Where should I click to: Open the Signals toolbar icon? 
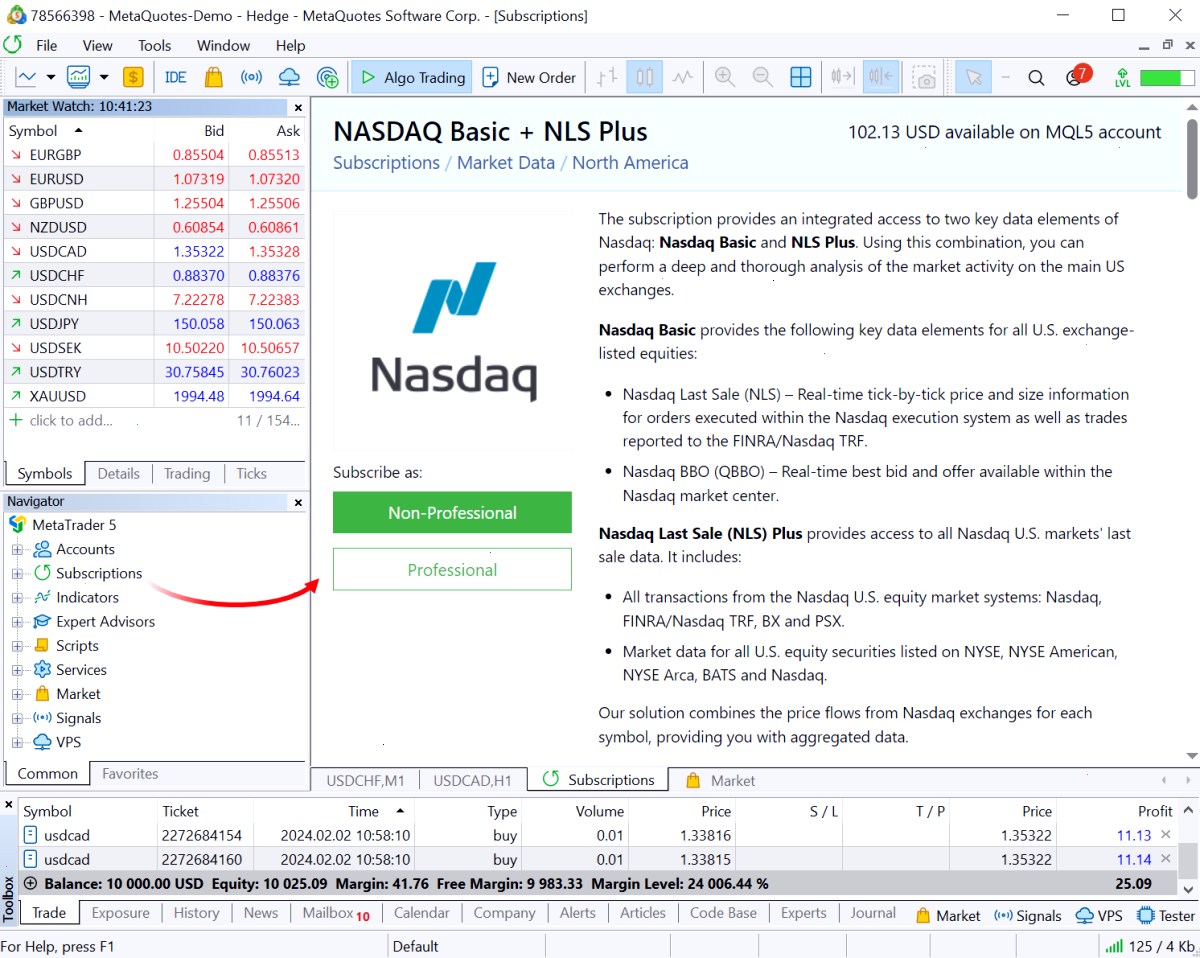251,77
